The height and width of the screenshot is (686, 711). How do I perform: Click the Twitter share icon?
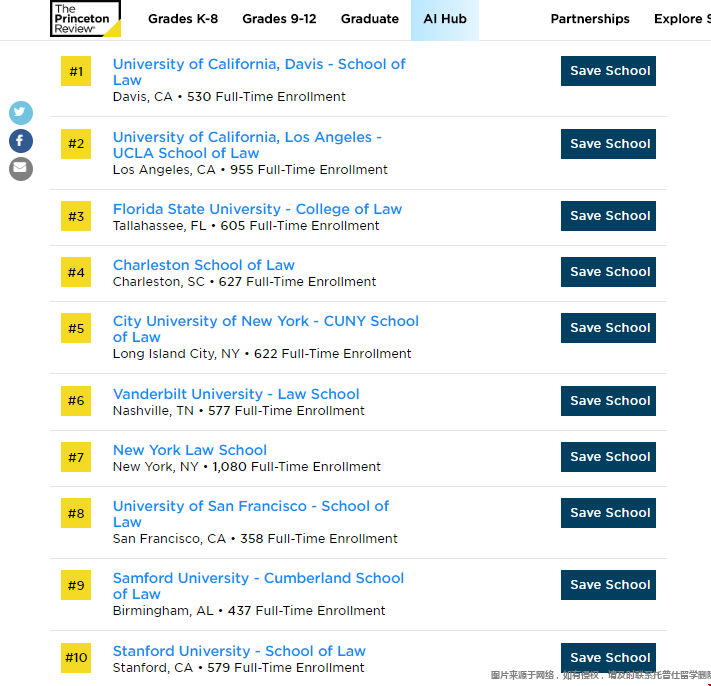coord(21,113)
